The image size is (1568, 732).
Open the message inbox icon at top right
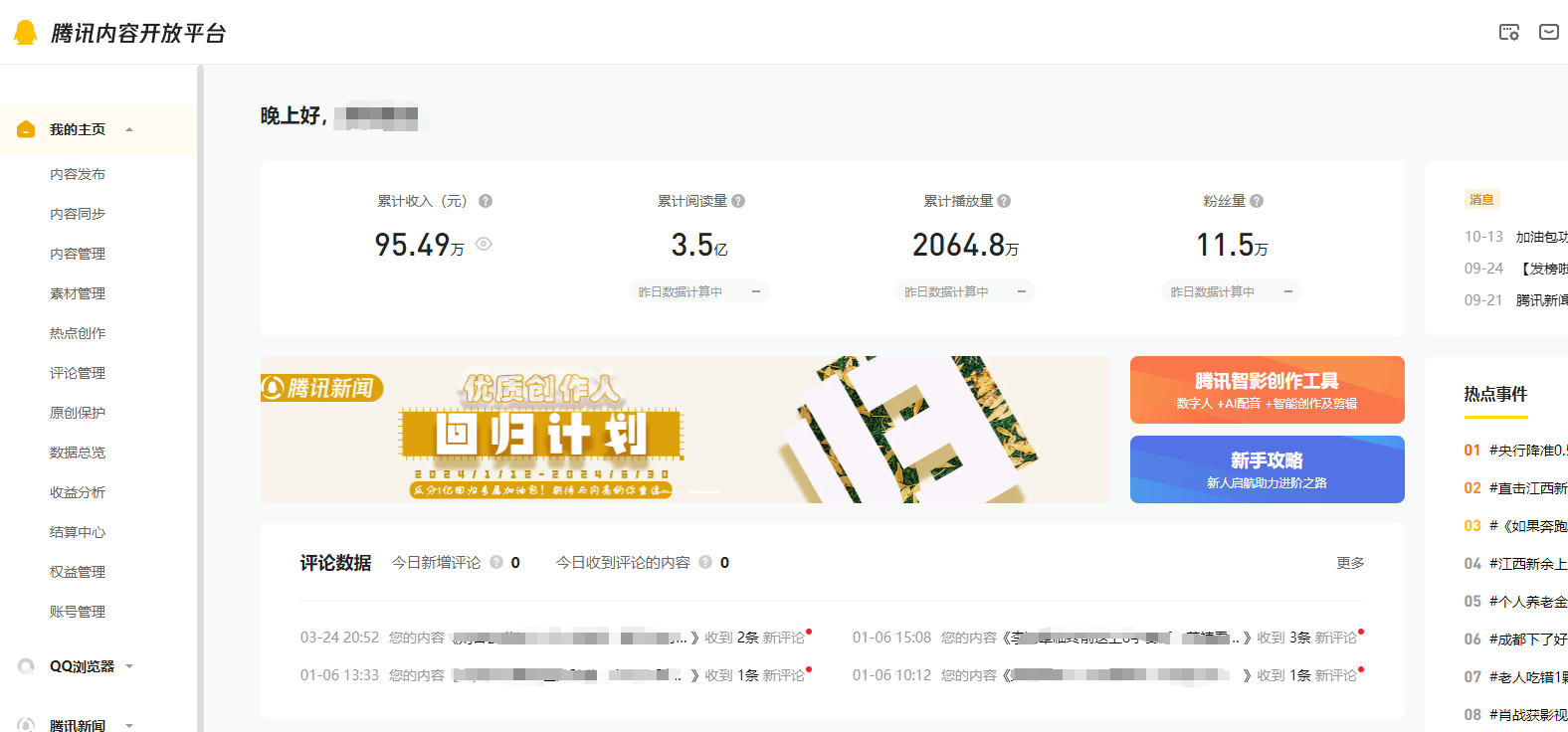[1549, 33]
